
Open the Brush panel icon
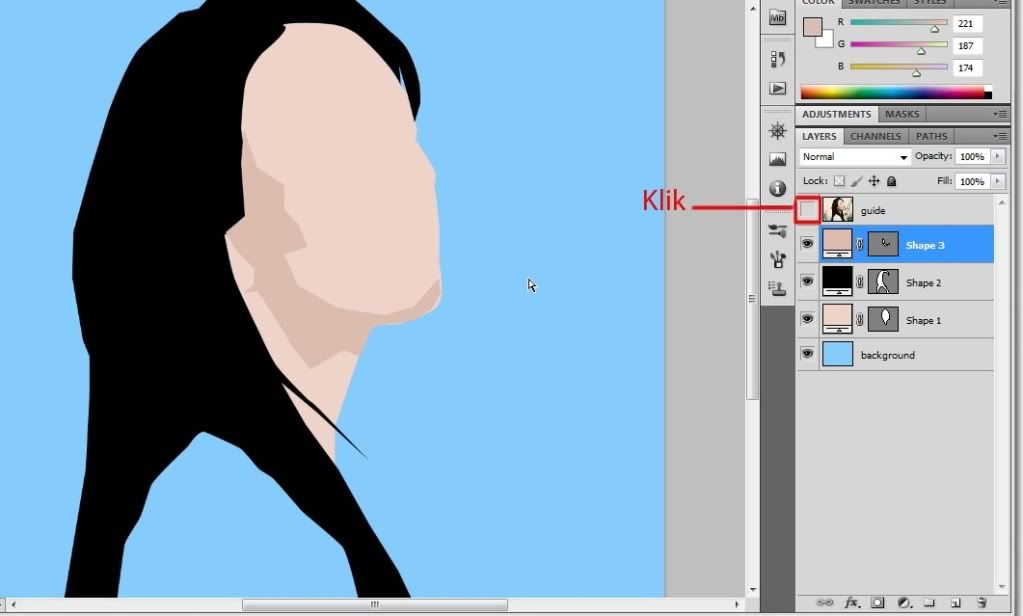click(x=777, y=260)
